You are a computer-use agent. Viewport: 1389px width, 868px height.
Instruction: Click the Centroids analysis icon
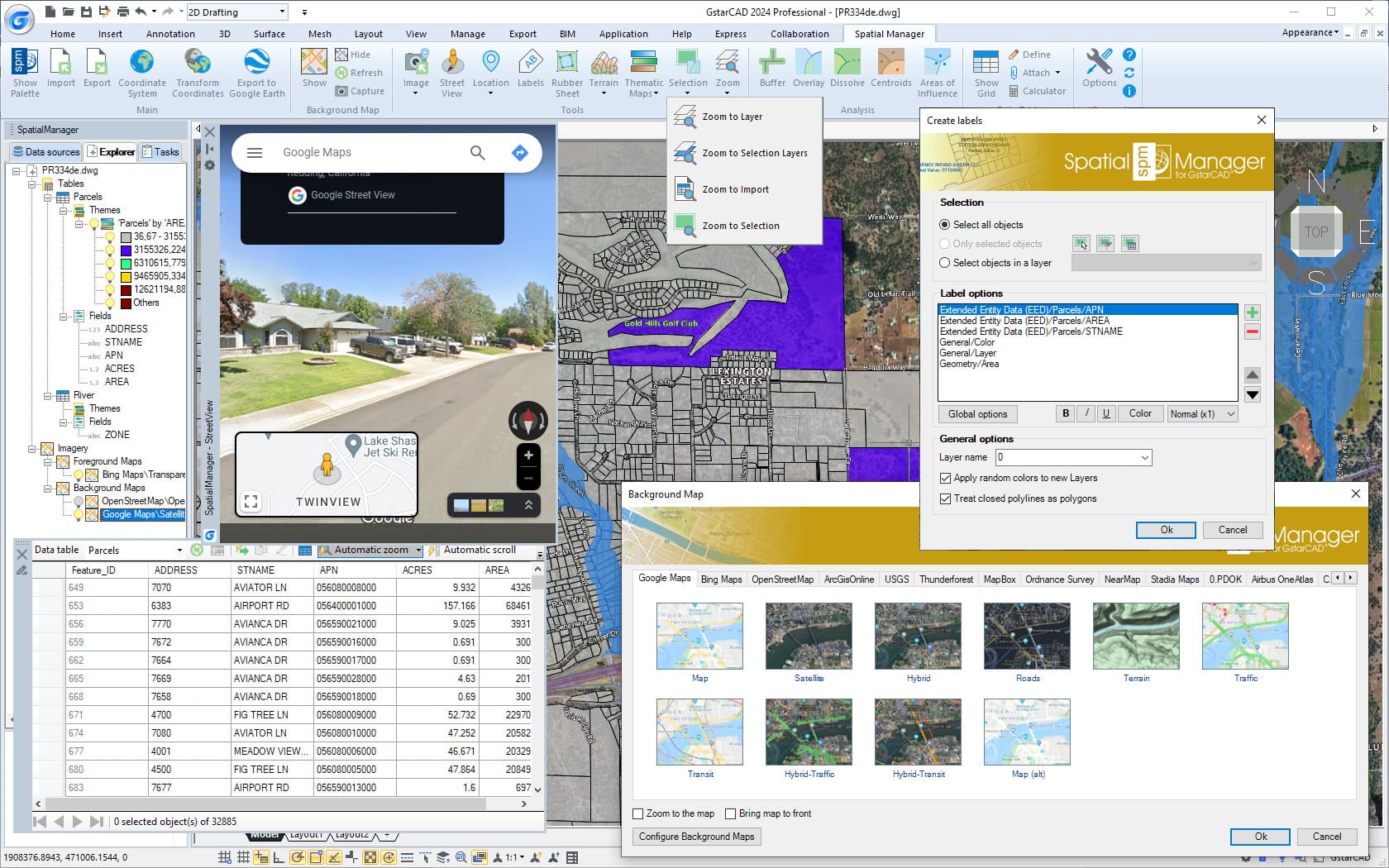click(x=890, y=68)
